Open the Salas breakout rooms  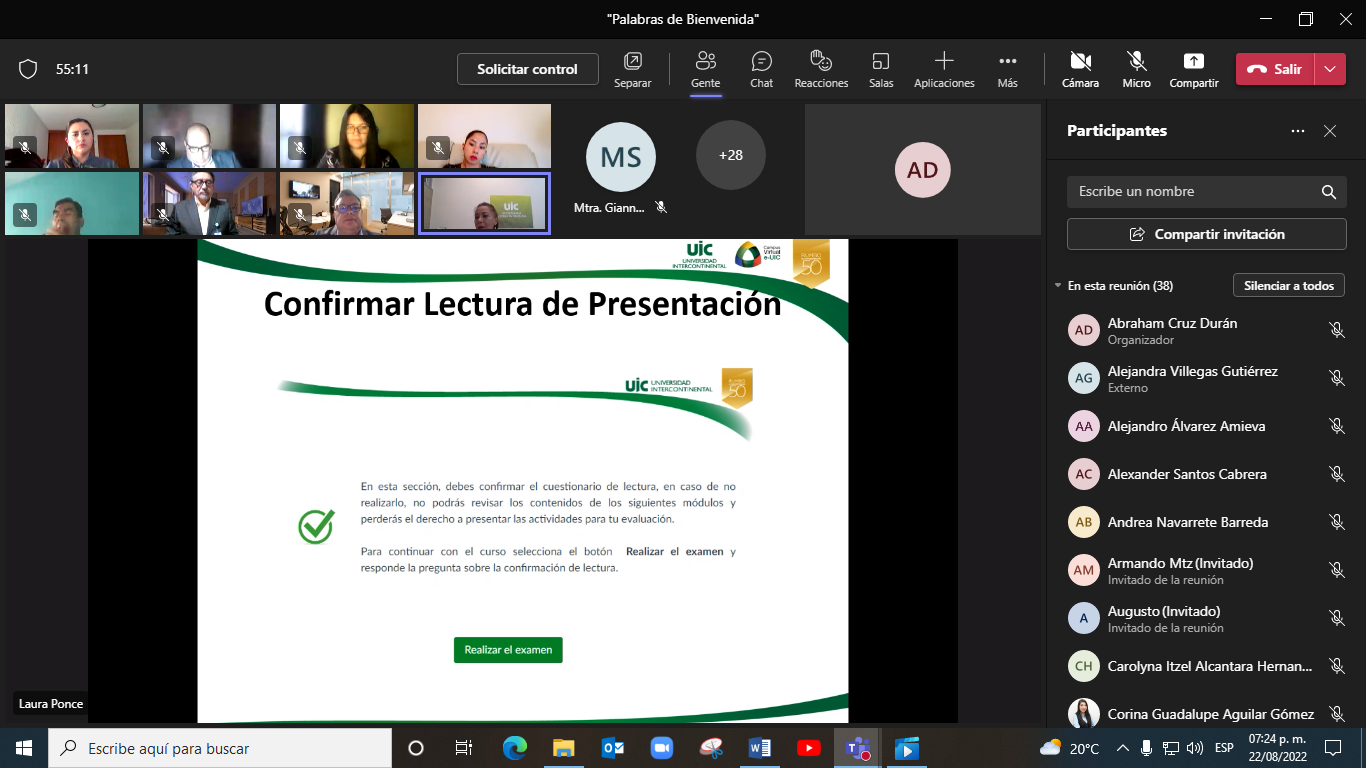tap(881, 70)
